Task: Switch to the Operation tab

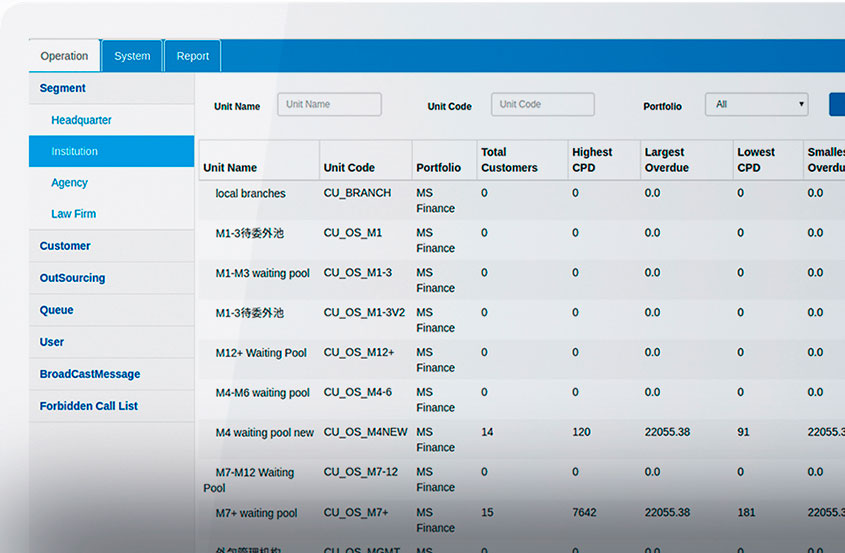Action: tap(64, 56)
